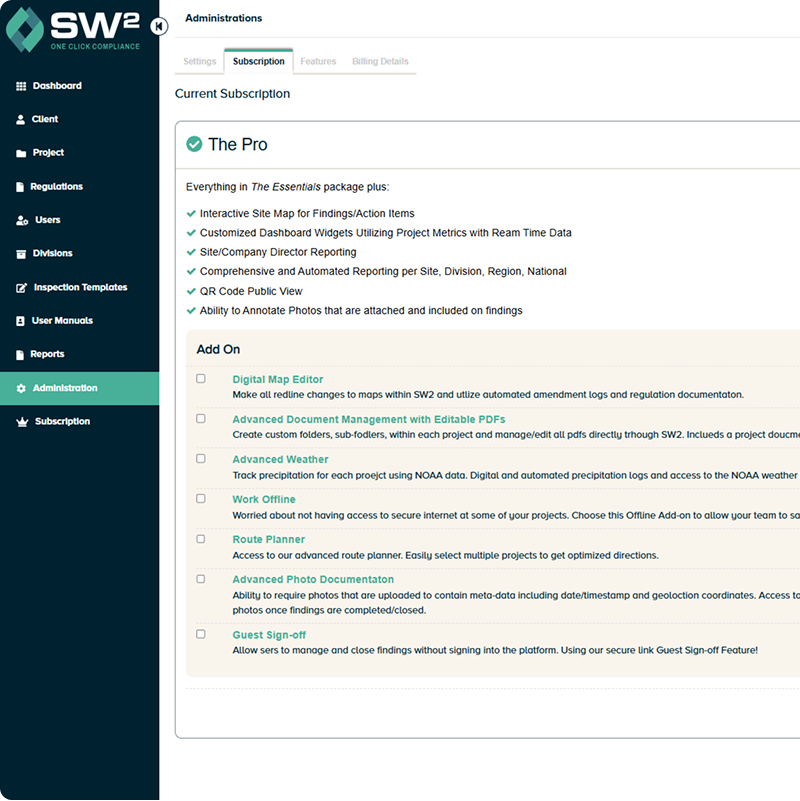The height and width of the screenshot is (801, 800).
Task: Open the Subscription crown icon
Action: pyautogui.click(x=19, y=421)
